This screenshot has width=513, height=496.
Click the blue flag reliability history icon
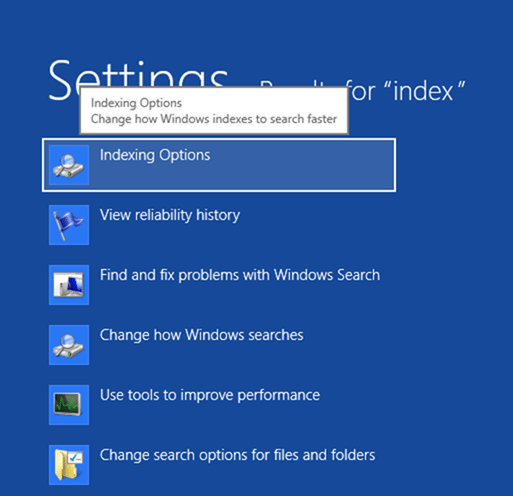coord(69,225)
